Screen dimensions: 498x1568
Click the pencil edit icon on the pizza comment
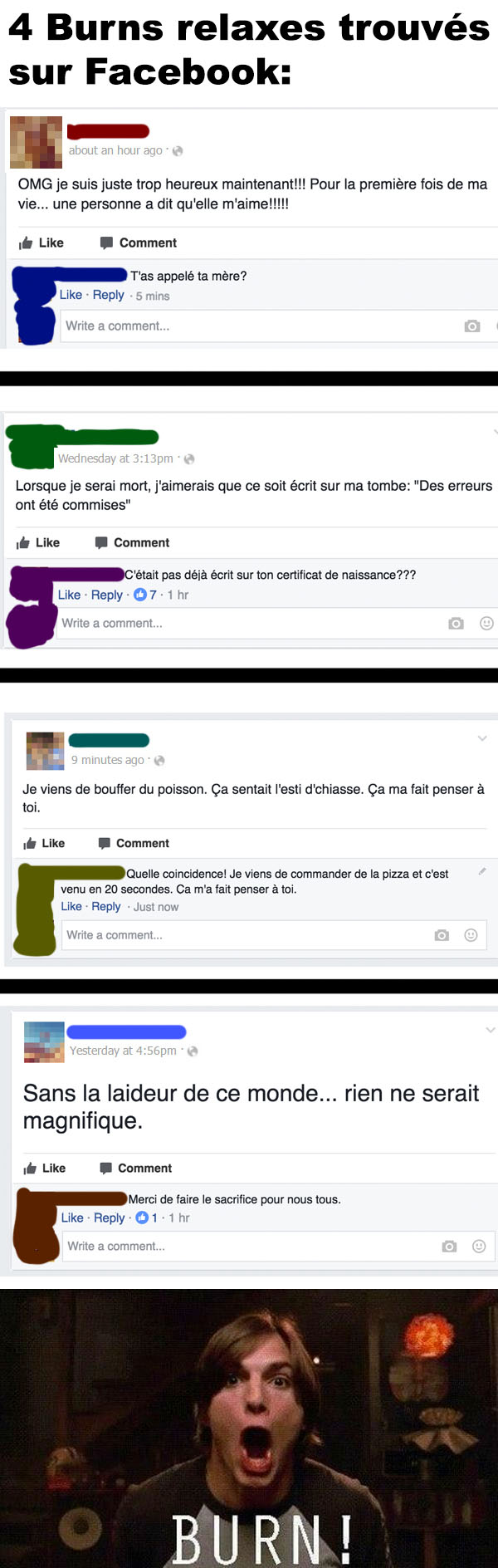[482, 871]
